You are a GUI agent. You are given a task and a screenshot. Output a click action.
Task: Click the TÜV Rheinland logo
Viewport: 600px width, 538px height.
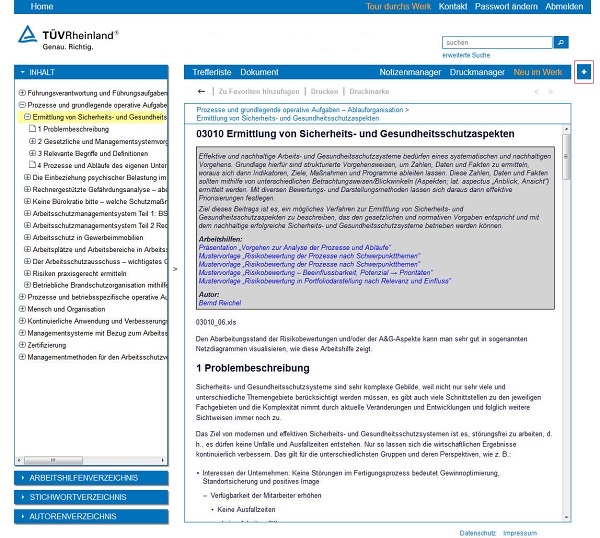[x=68, y=38]
